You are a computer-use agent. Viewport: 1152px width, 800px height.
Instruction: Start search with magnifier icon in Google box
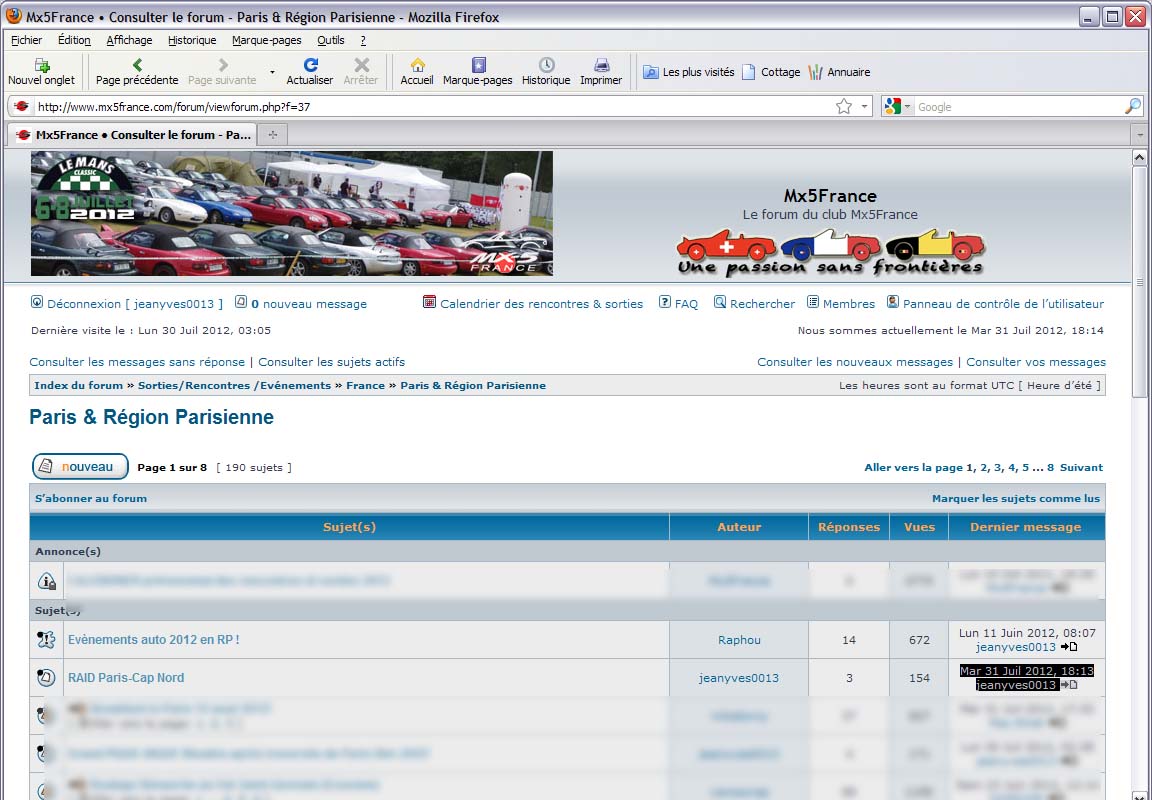point(1132,107)
